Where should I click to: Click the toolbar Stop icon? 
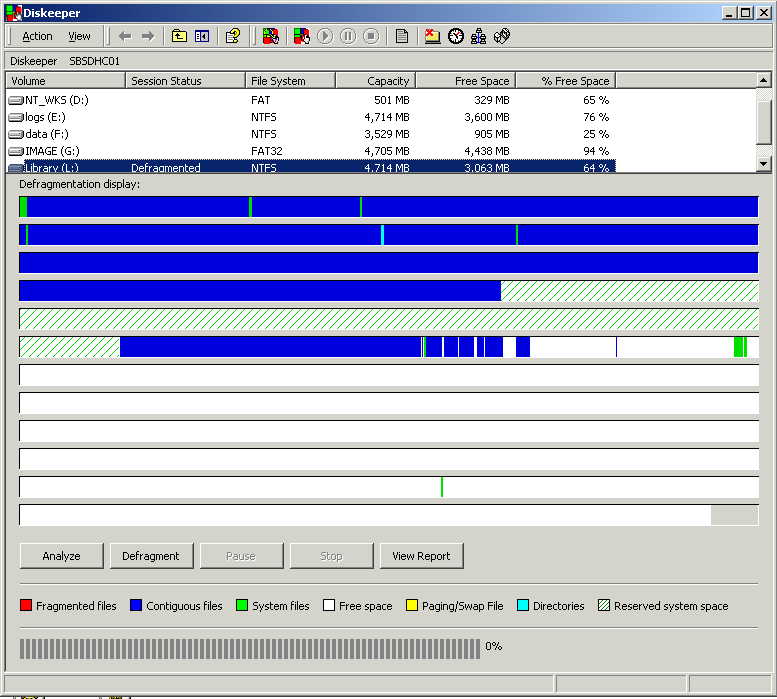click(371, 36)
